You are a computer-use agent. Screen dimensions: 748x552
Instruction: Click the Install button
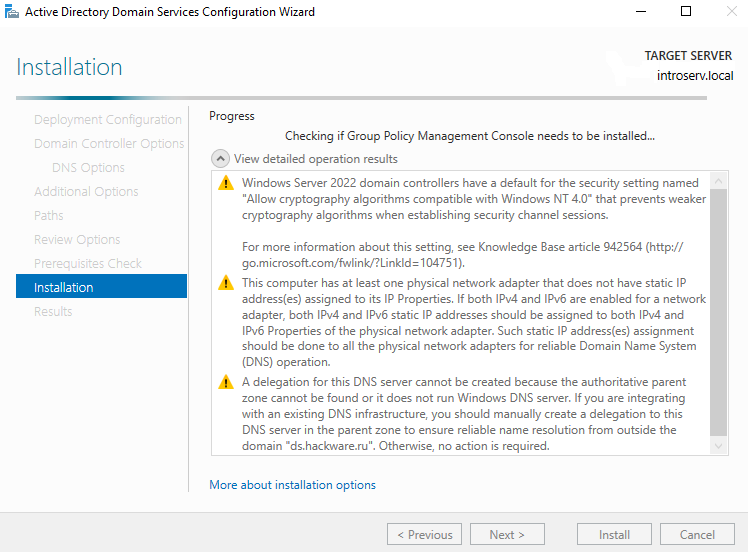614,535
